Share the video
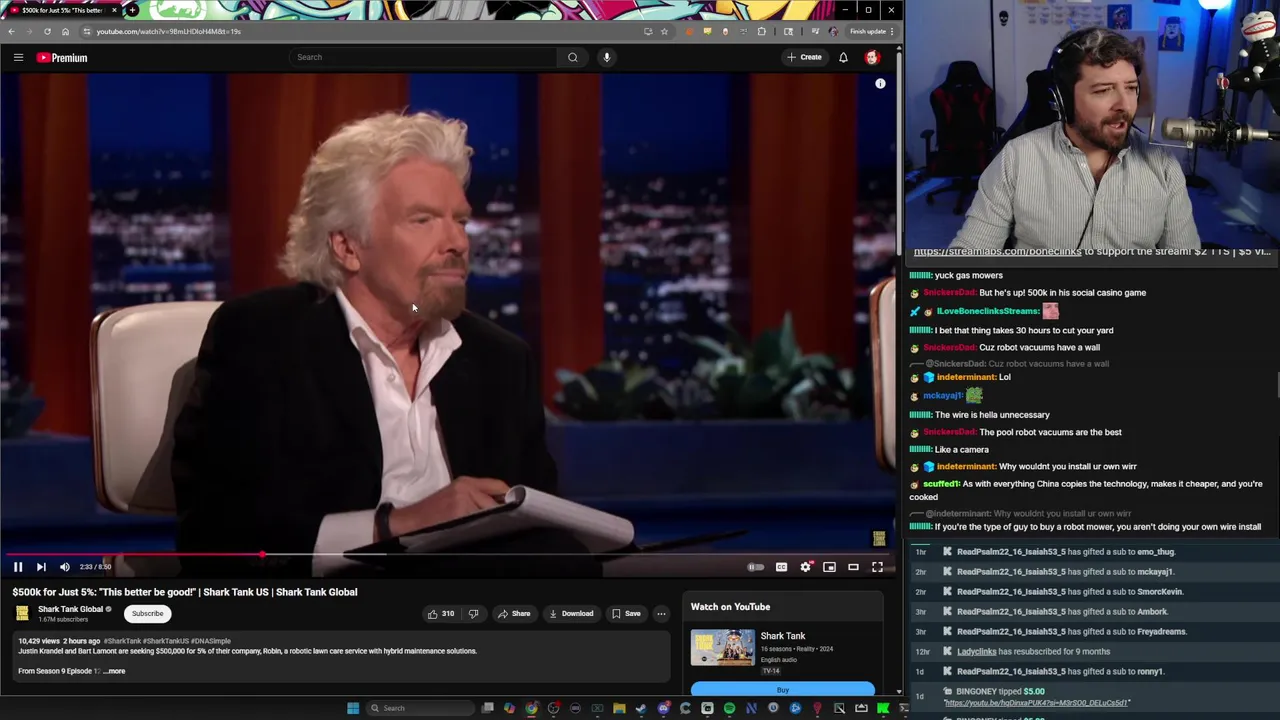 pos(514,614)
